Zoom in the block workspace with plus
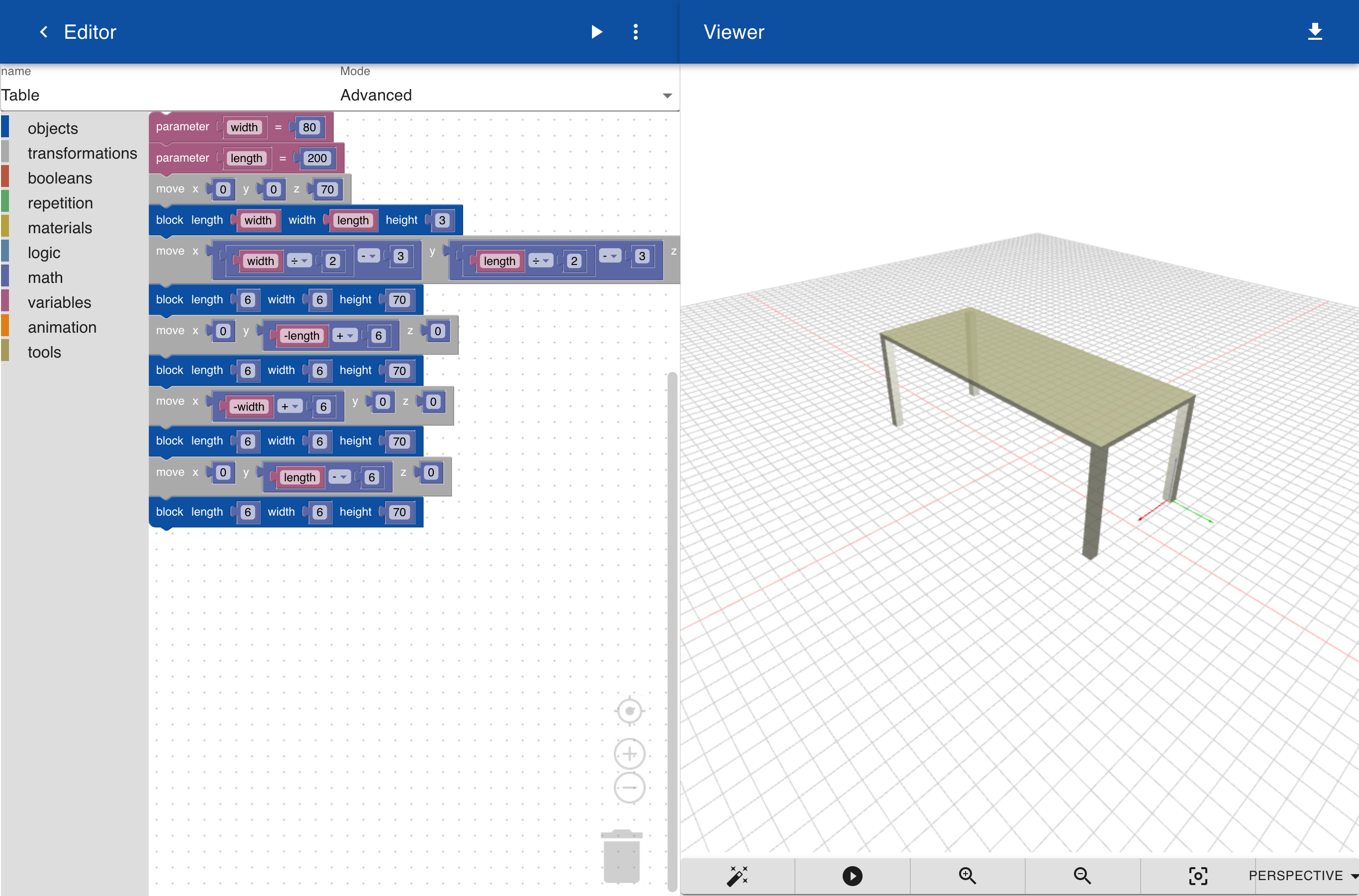This screenshot has height=896, width=1359. tap(629, 754)
